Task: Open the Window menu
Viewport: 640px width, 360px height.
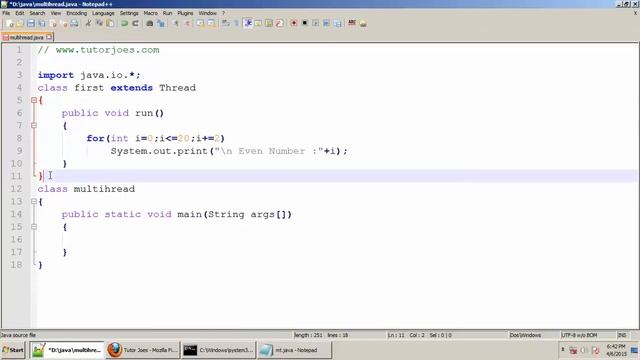Action: [x=208, y=13]
